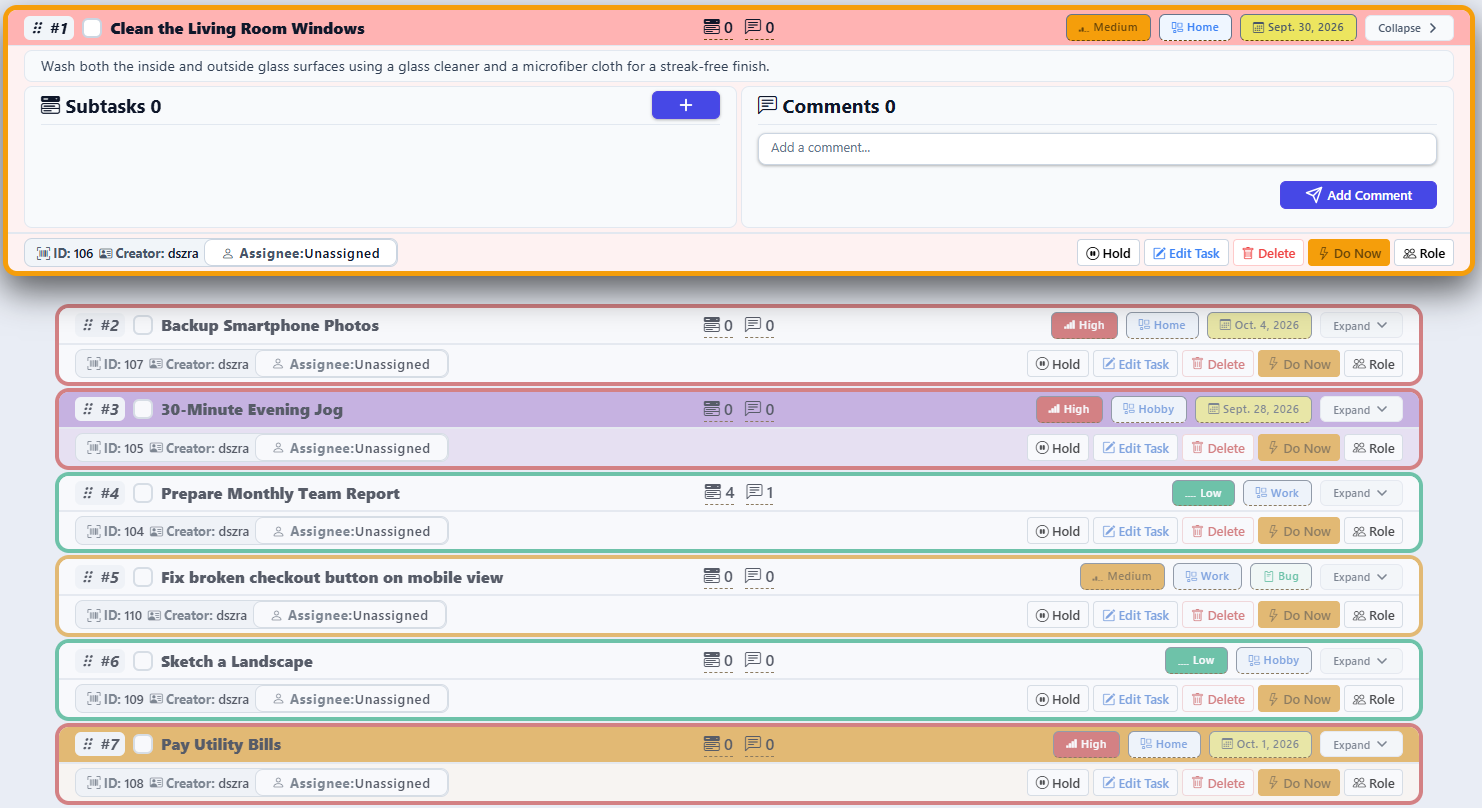This screenshot has height=808, width=1482.
Task: Click the Bug tag on Fix broken checkout button
Action: pyautogui.click(x=1281, y=576)
